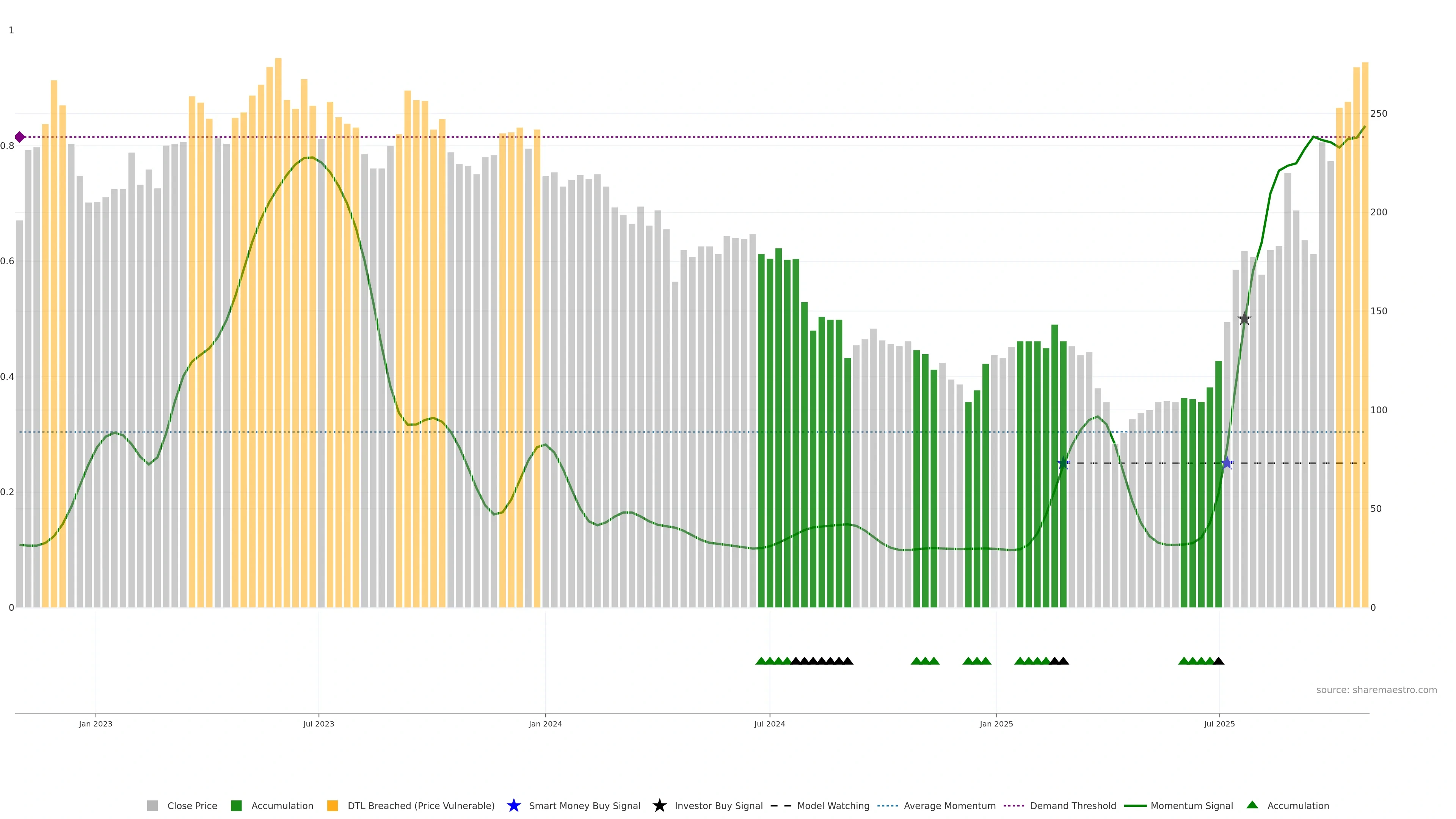Click the Jul 2024 x-axis label
This screenshot has height=819, width=1456.
click(769, 723)
